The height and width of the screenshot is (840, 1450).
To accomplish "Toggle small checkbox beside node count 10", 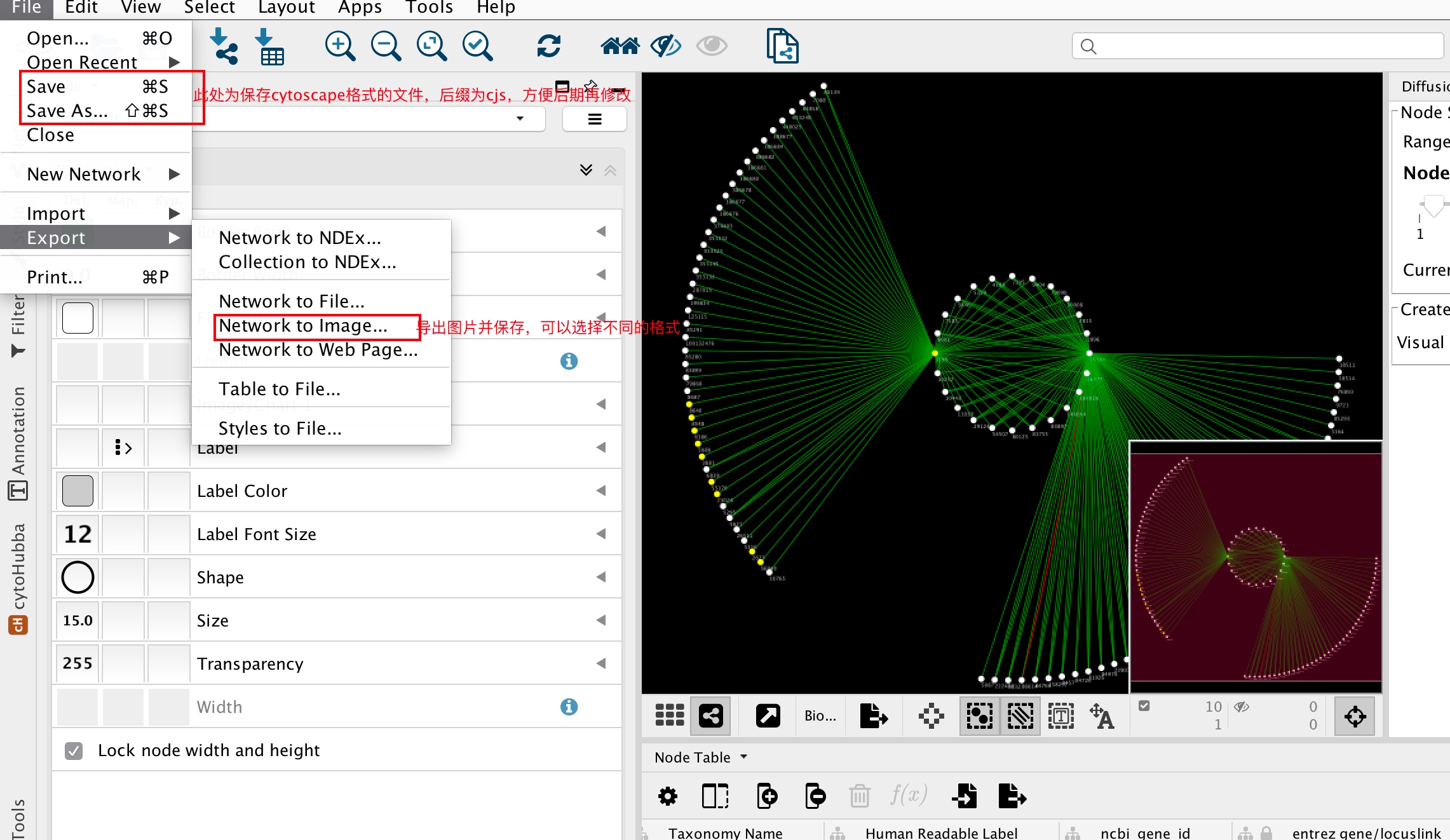I will click(1144, 706).
